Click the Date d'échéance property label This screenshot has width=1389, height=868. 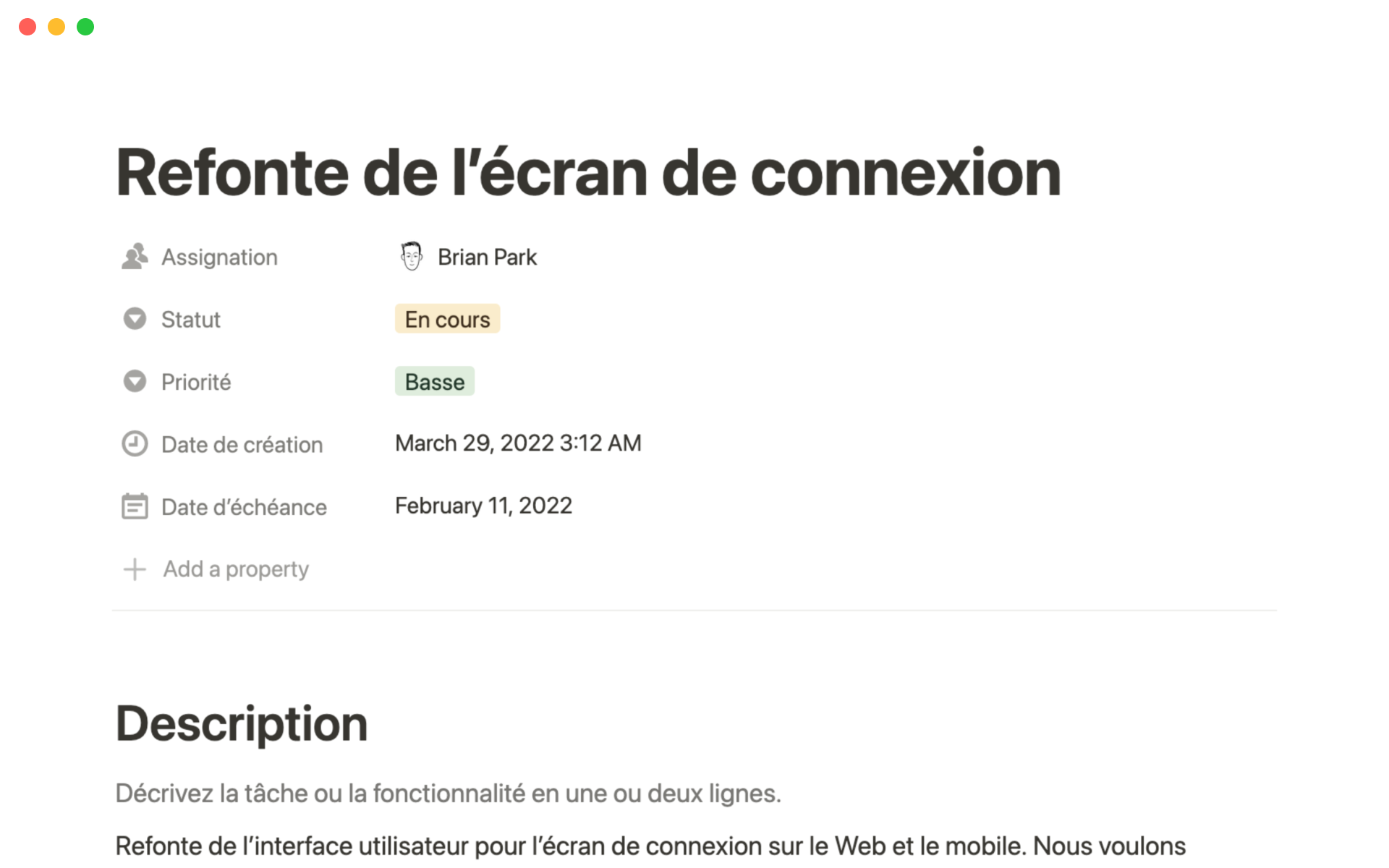click(244, 507)
